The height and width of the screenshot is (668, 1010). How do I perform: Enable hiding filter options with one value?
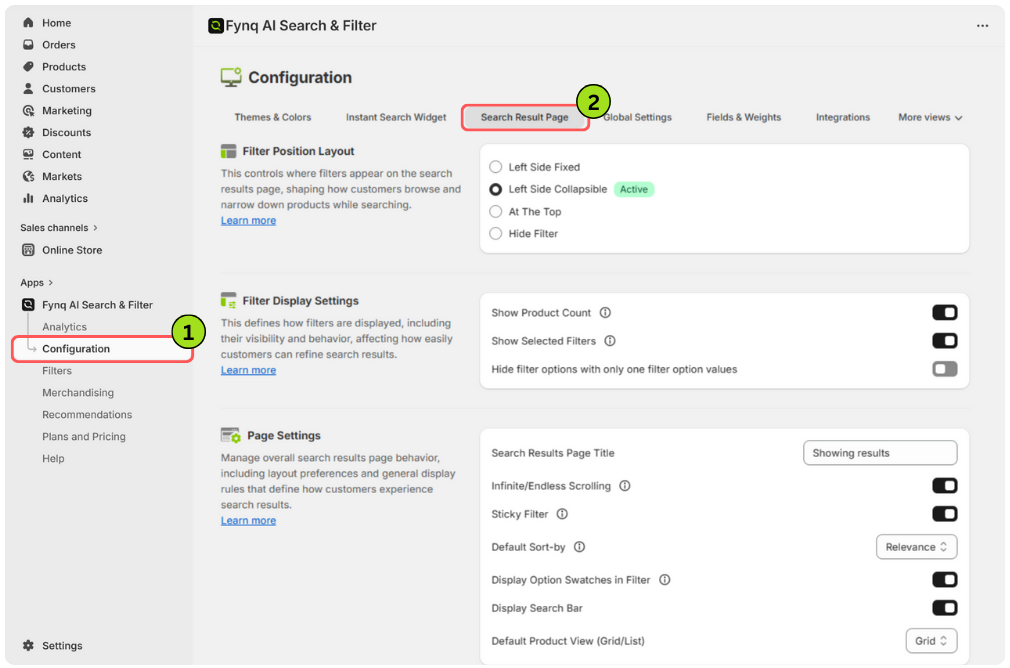[944, 369]
